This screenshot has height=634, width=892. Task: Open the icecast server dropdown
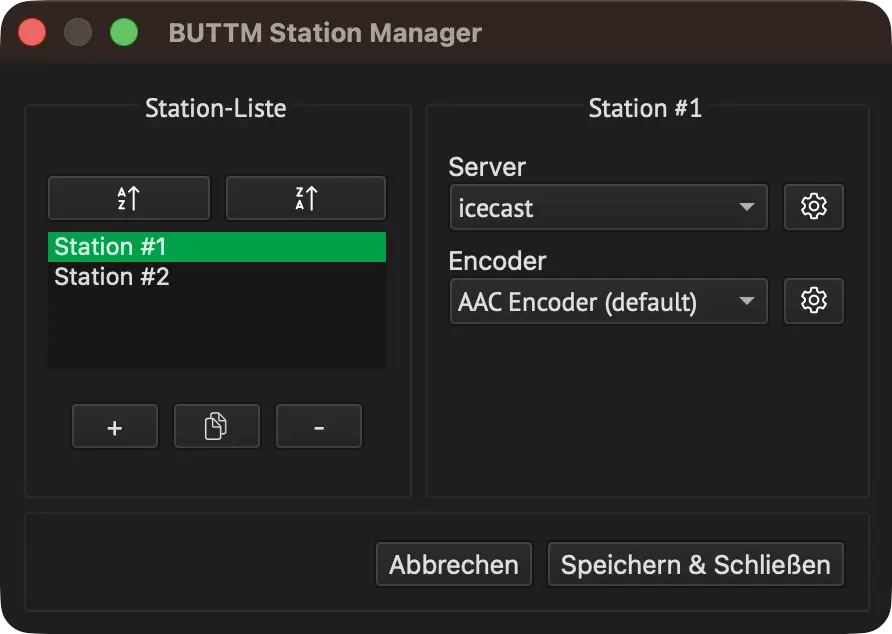pos(608,207)
